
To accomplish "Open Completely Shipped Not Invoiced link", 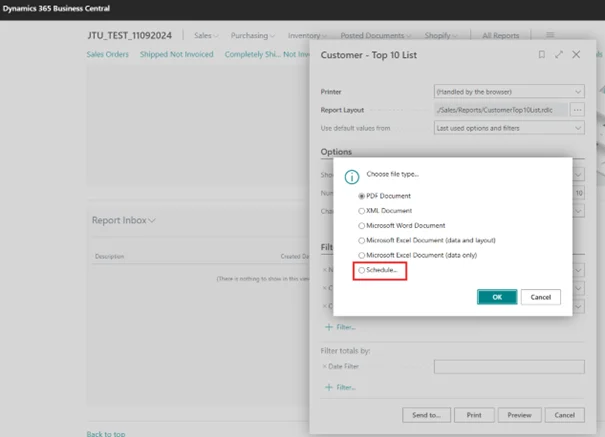I will coord(267,54).
